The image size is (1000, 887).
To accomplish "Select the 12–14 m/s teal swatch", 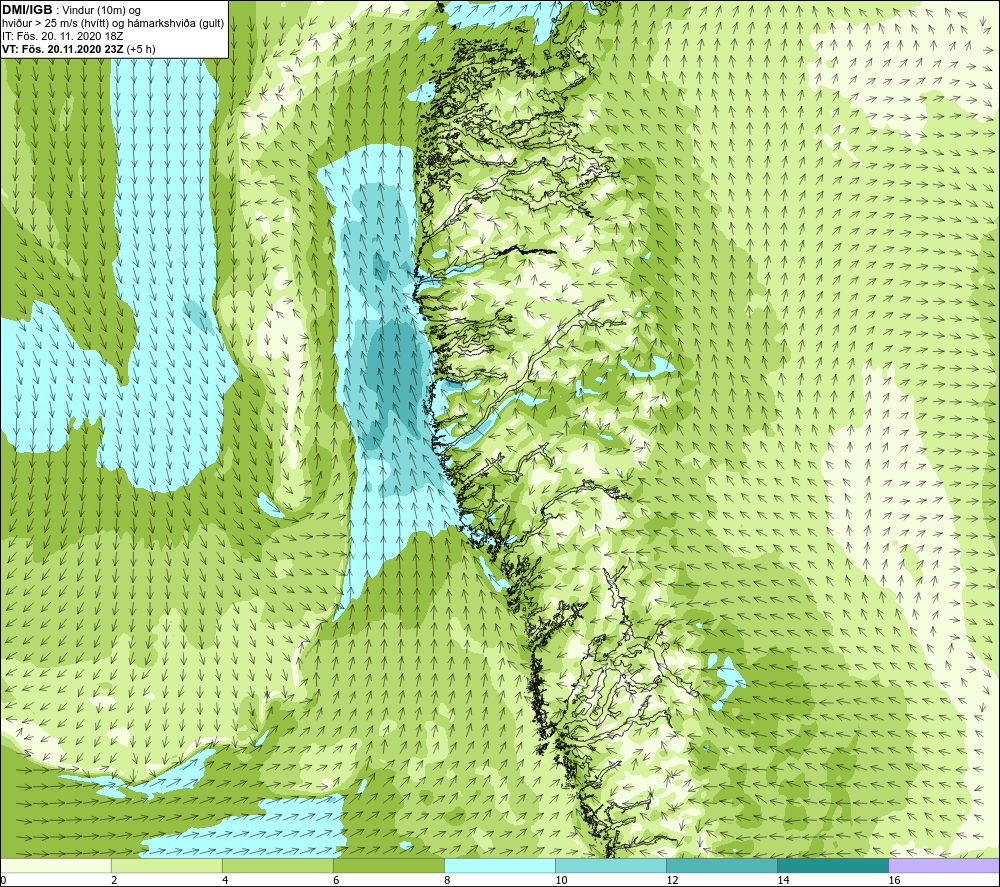I will point(722,865).
